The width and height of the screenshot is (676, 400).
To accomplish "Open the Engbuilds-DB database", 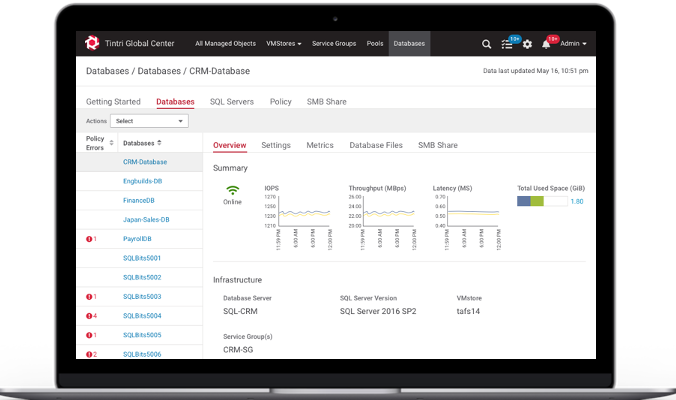I will [143, 181].
